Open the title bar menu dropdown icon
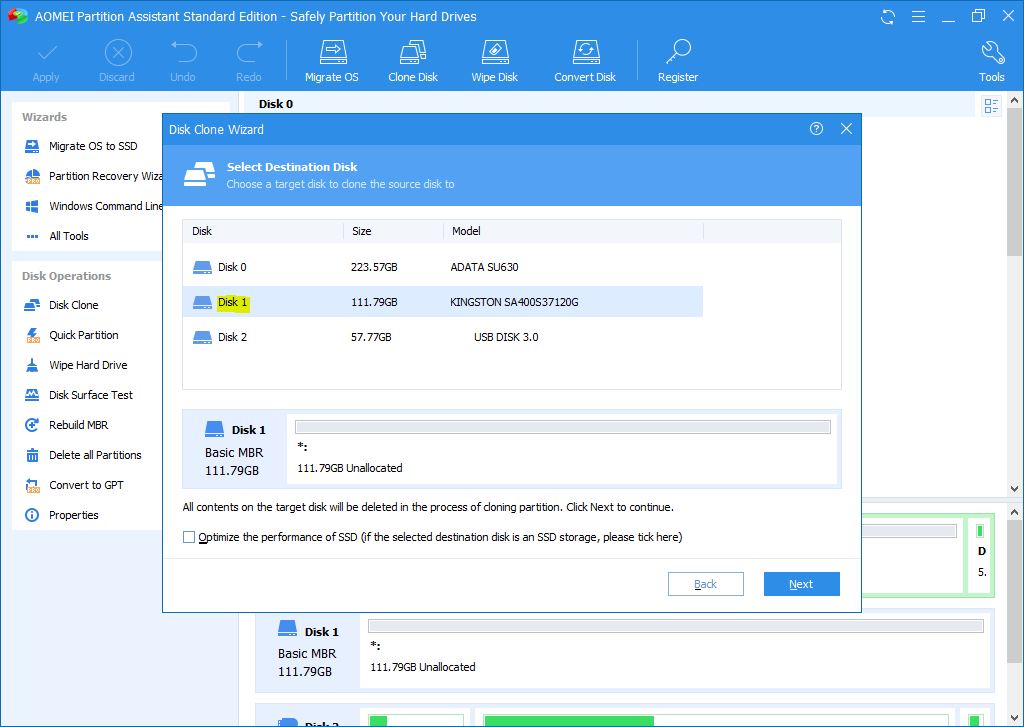Viewport: 1024px width, 727px height. [x=916, y=16]
